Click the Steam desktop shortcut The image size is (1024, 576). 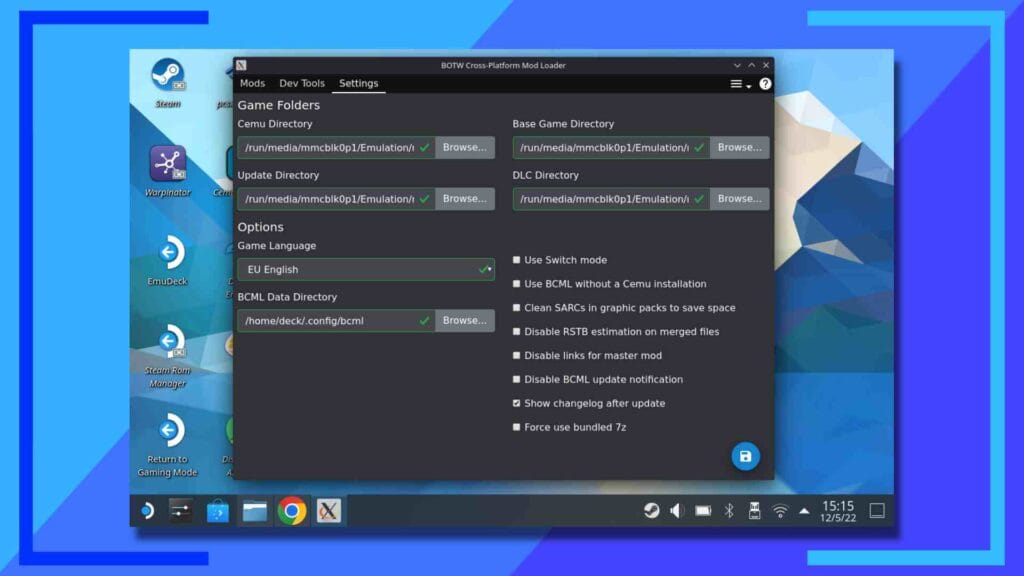tap(168, 82)
